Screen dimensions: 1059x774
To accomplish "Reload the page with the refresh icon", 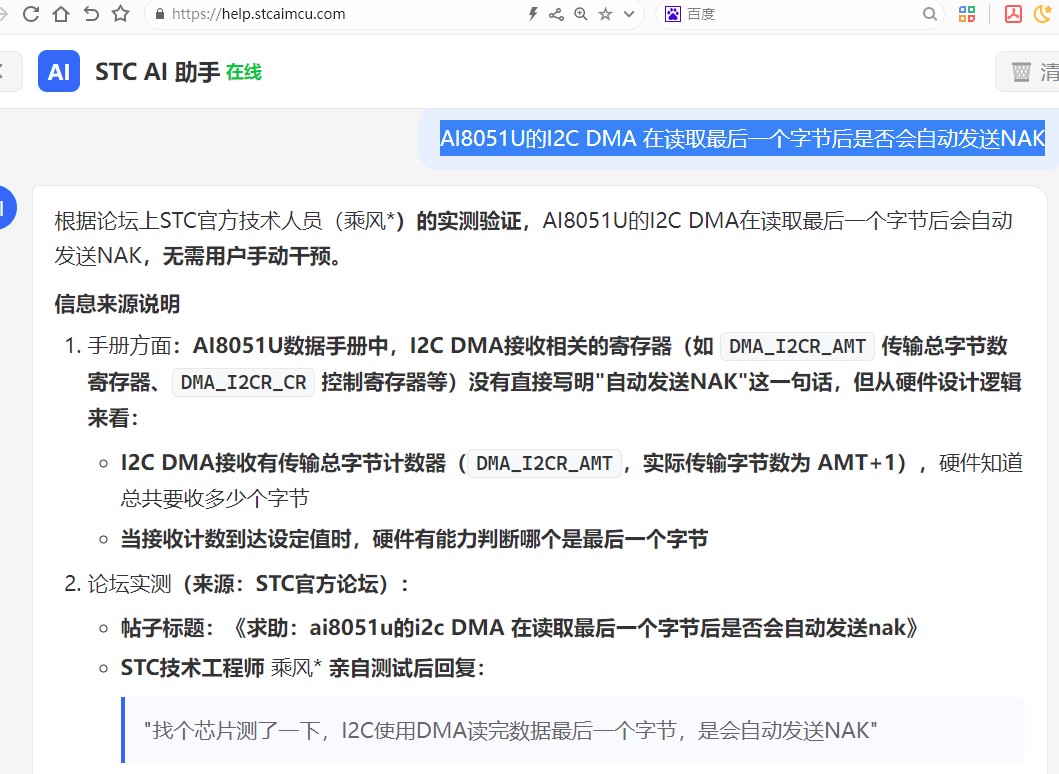I will point(31,14).
